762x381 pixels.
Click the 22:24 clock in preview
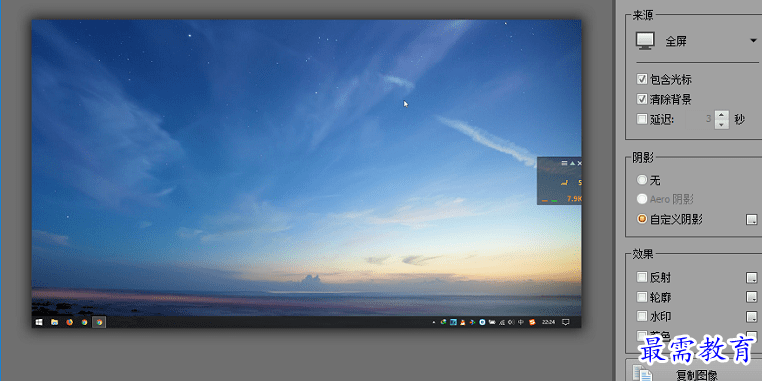coord(548,322)
